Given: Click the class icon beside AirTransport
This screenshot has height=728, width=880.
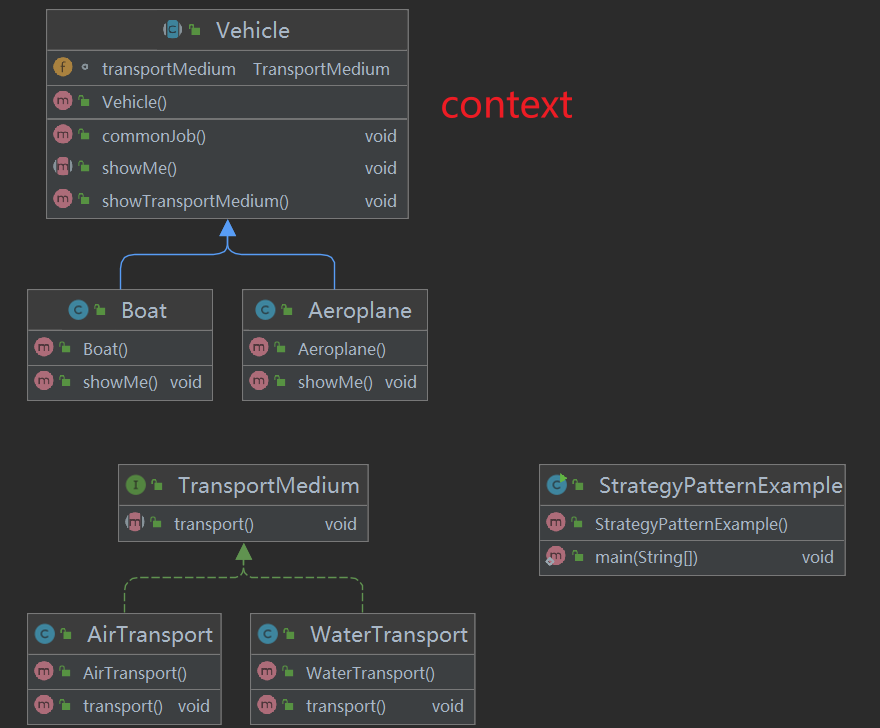Looking at the screenshot, I should (x=45, y=634).
